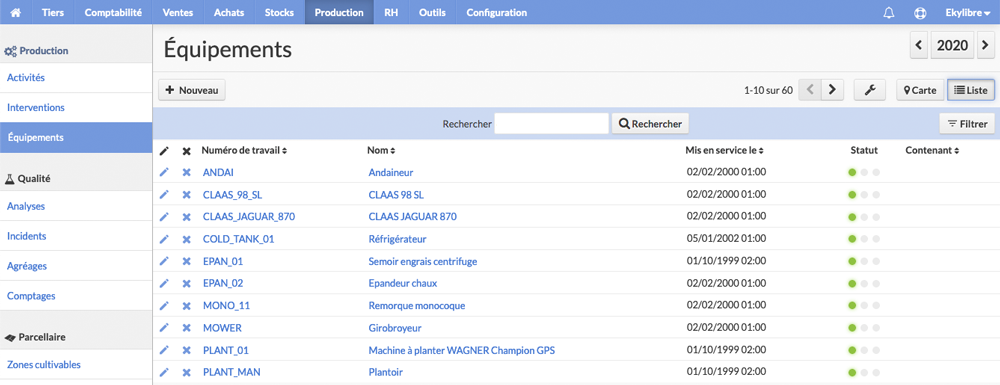Screen dimensions: 1000x385
Task: Click the Rechercher search button
Action: click(x=651, y=124)
